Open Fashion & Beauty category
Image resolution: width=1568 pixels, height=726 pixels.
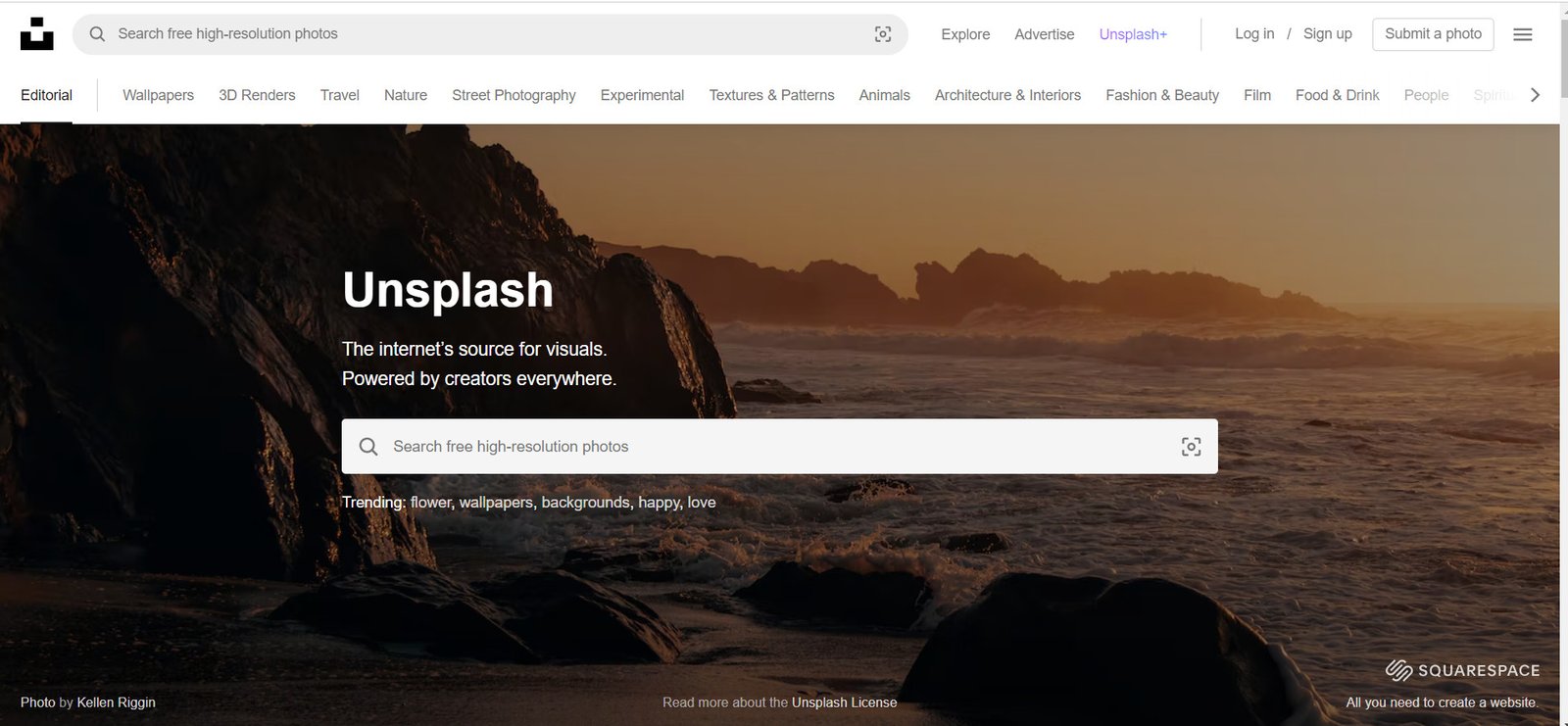click(1162, 95)
